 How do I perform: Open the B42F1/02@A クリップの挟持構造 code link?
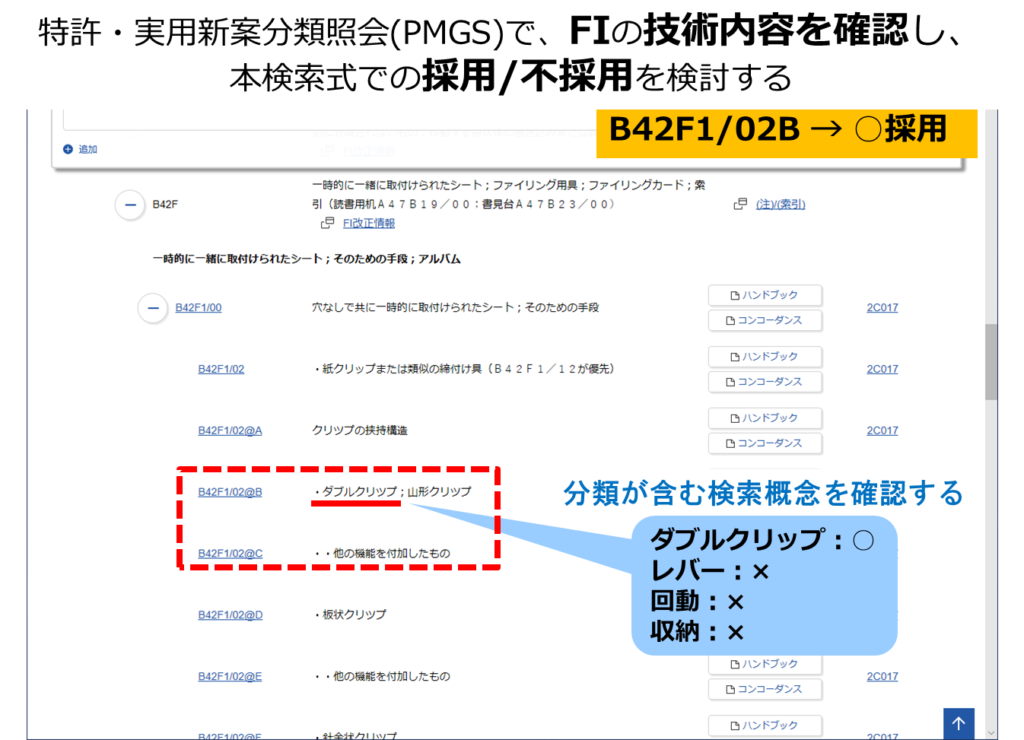click(x=230, y=430)
